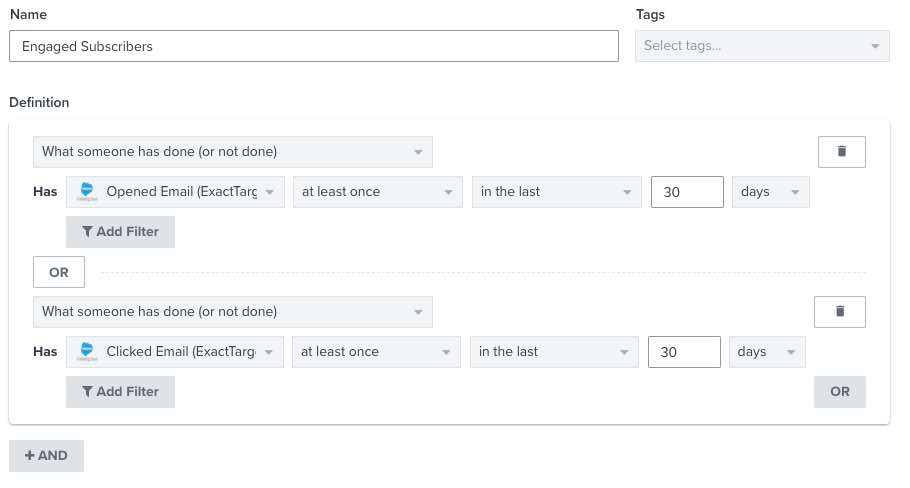Expand first 'What someone has done' dropdown
This screenshot has height=488, width=910.
(x=232, y=152)
